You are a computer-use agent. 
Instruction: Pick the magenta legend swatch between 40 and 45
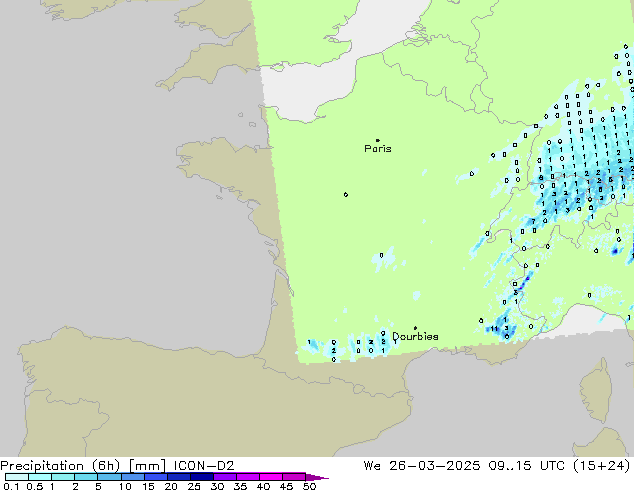(x=271, y=477)
